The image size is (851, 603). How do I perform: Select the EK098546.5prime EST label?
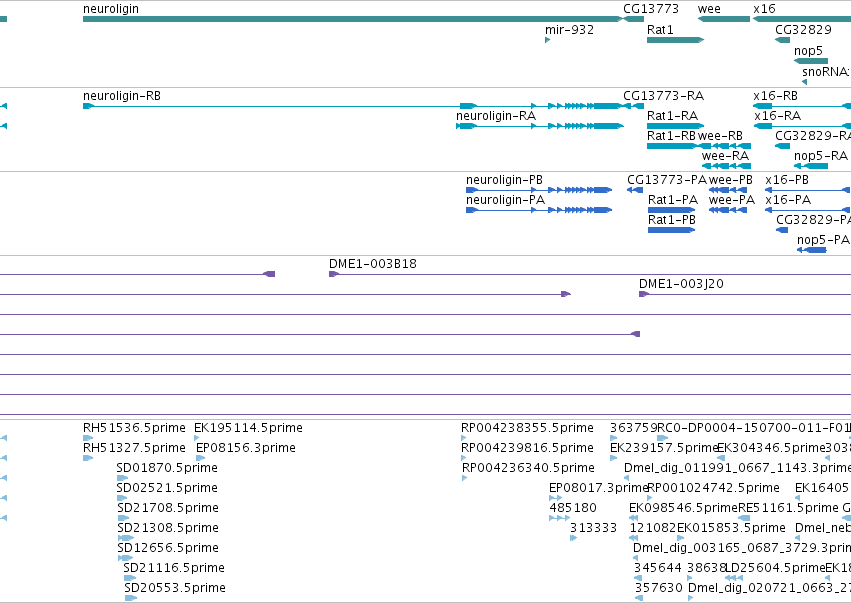(684, 507)
